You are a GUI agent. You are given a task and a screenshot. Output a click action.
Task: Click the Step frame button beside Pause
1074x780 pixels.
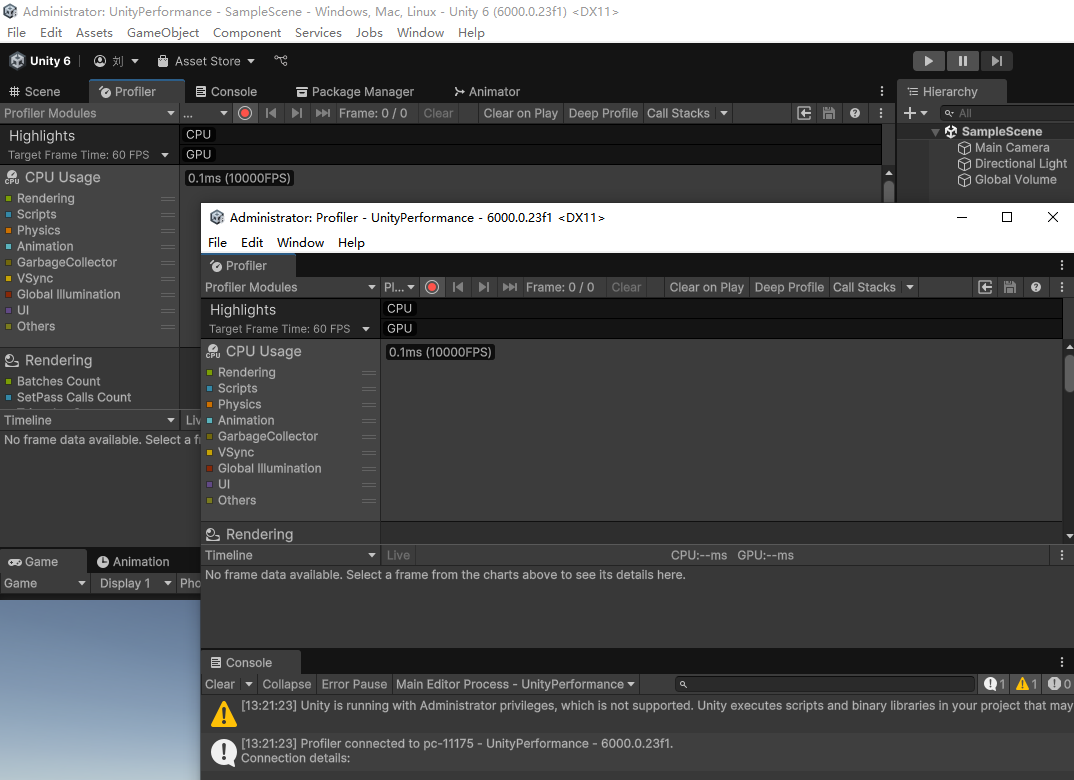click(996, 61)
